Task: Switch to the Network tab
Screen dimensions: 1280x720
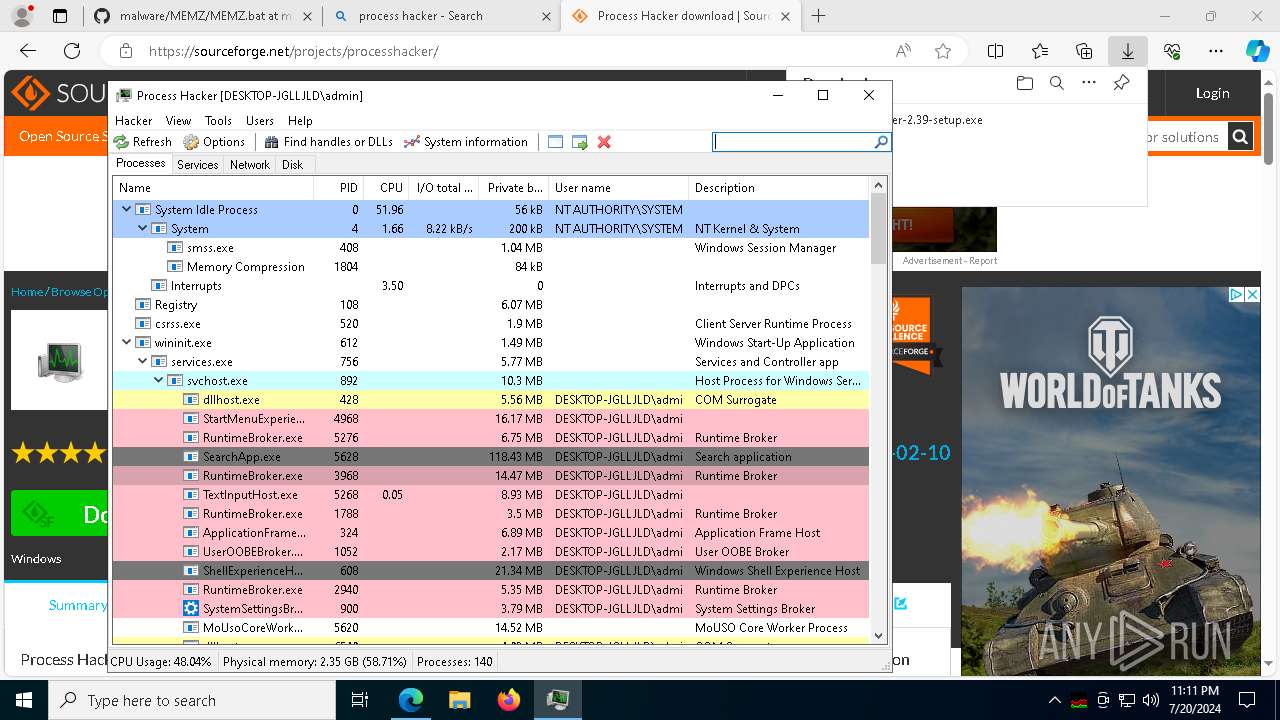Action: click(x=250, y=165)
